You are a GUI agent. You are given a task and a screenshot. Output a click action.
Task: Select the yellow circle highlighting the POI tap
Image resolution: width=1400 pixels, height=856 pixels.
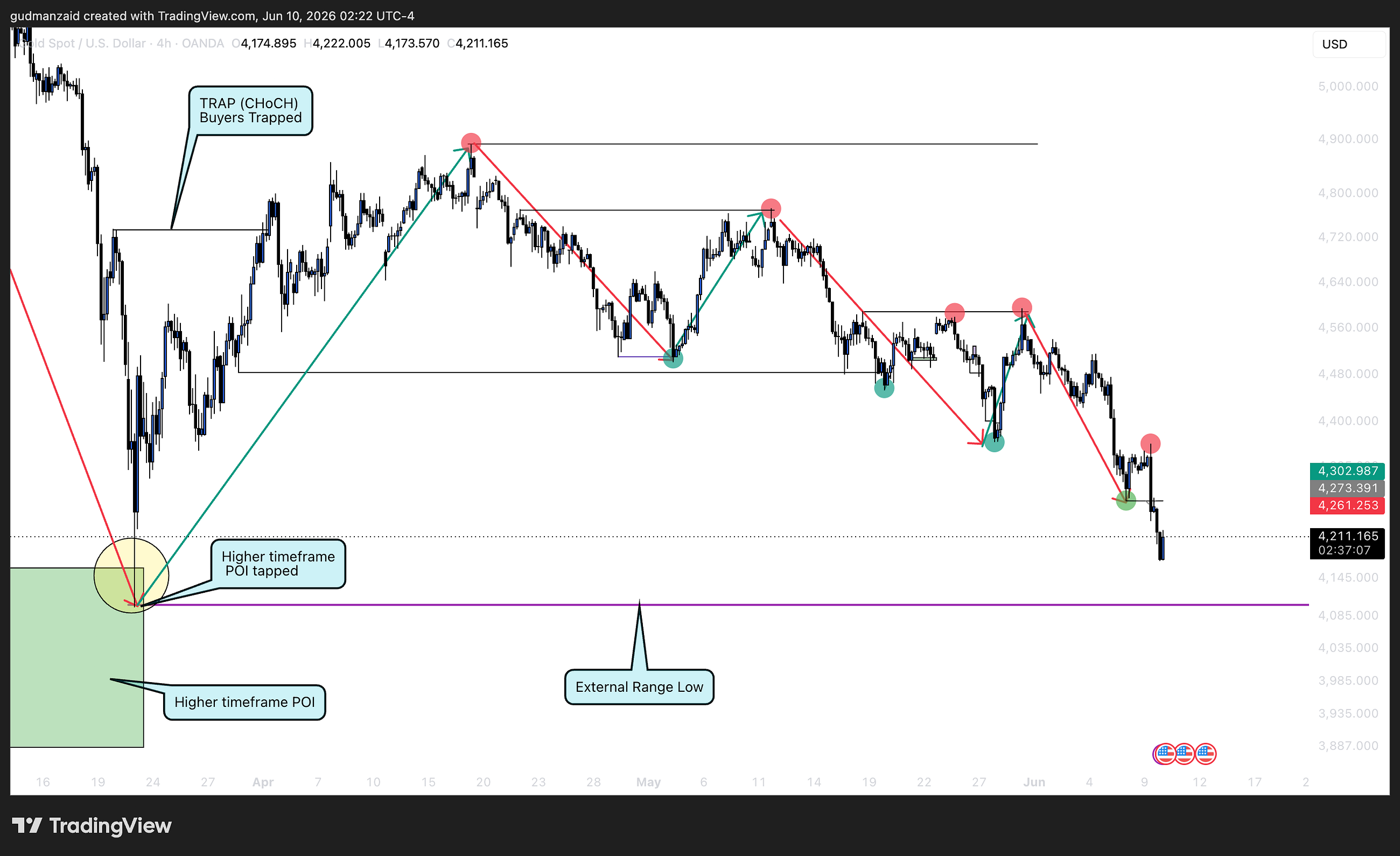(x=131, y=576)
